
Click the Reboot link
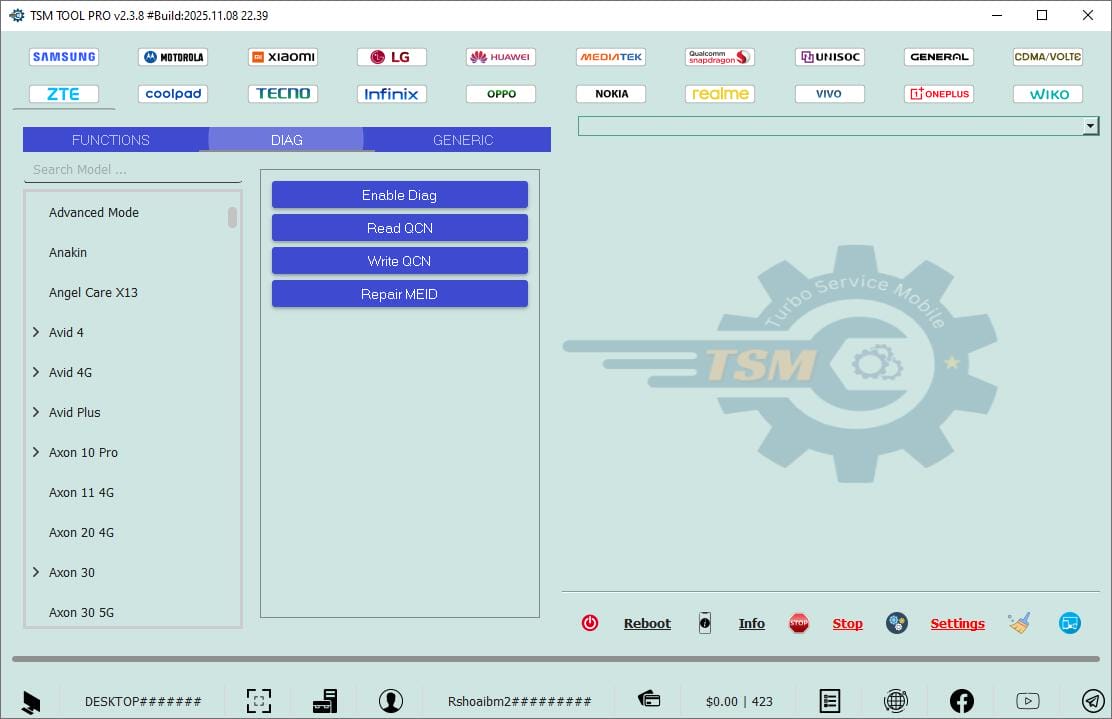[x=647, y=623]
